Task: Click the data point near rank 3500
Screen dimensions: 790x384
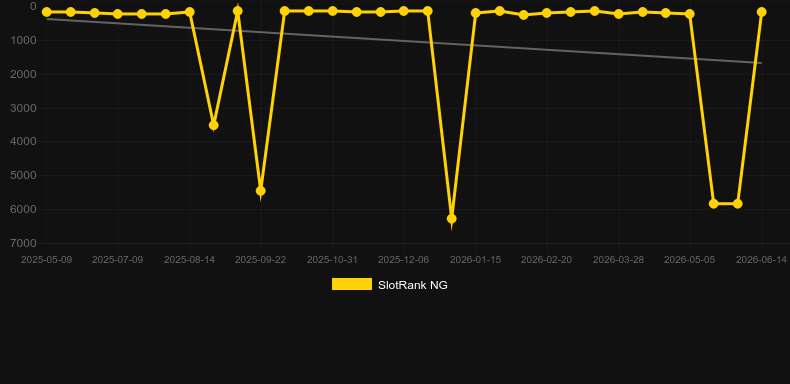Action: 214,125
